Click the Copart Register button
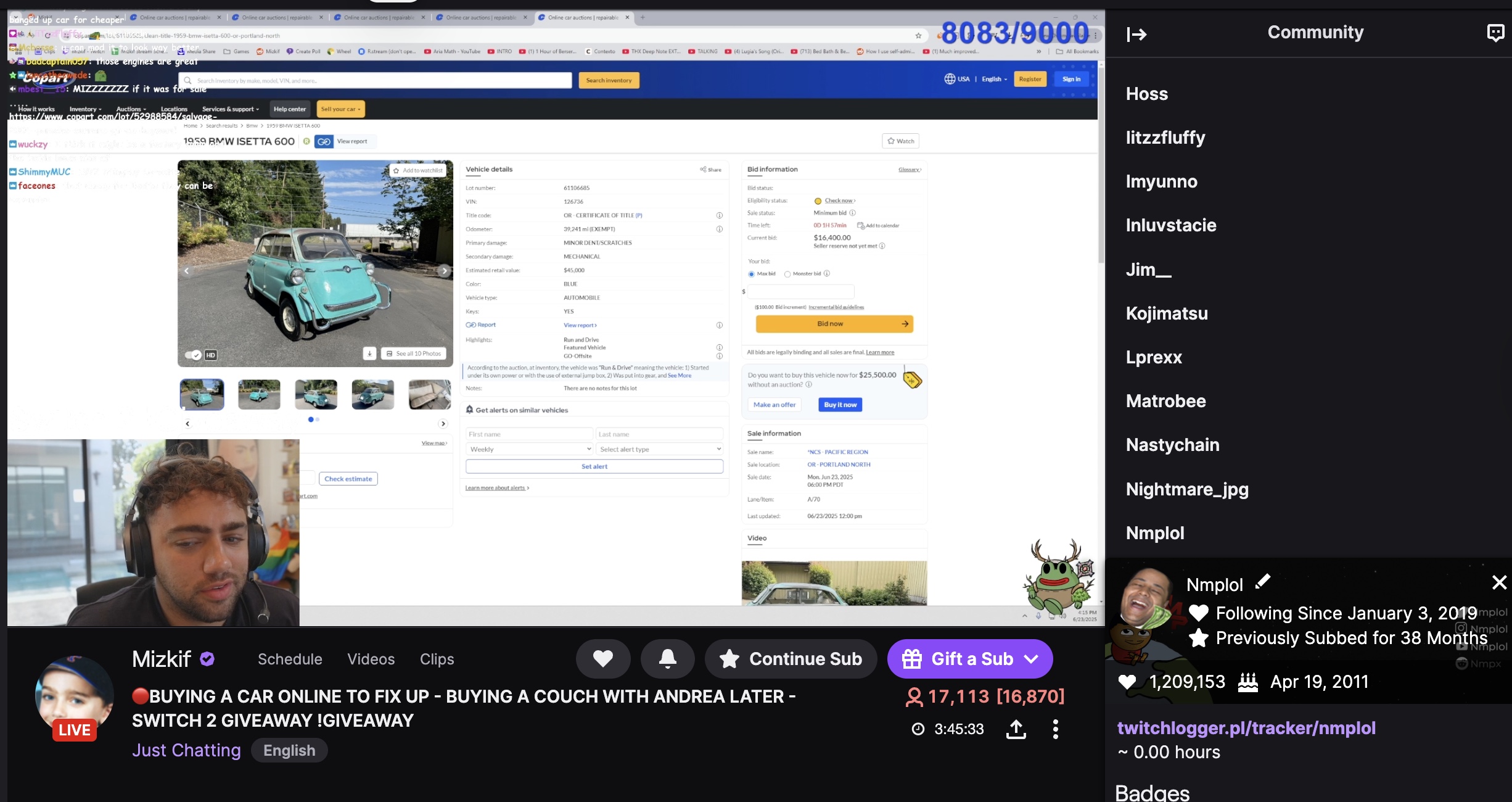1512x802 pixels. [1030, 79]
